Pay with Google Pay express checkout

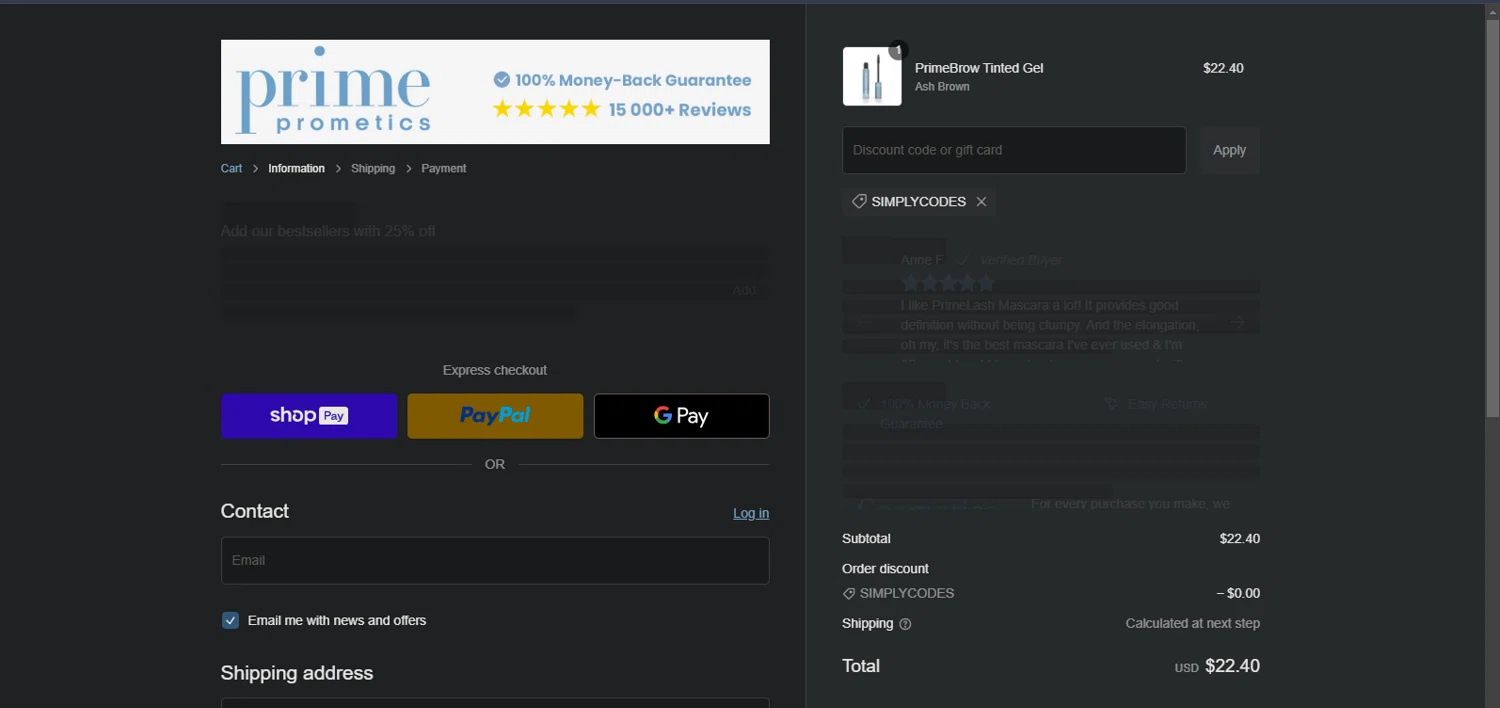pos(681,416)
